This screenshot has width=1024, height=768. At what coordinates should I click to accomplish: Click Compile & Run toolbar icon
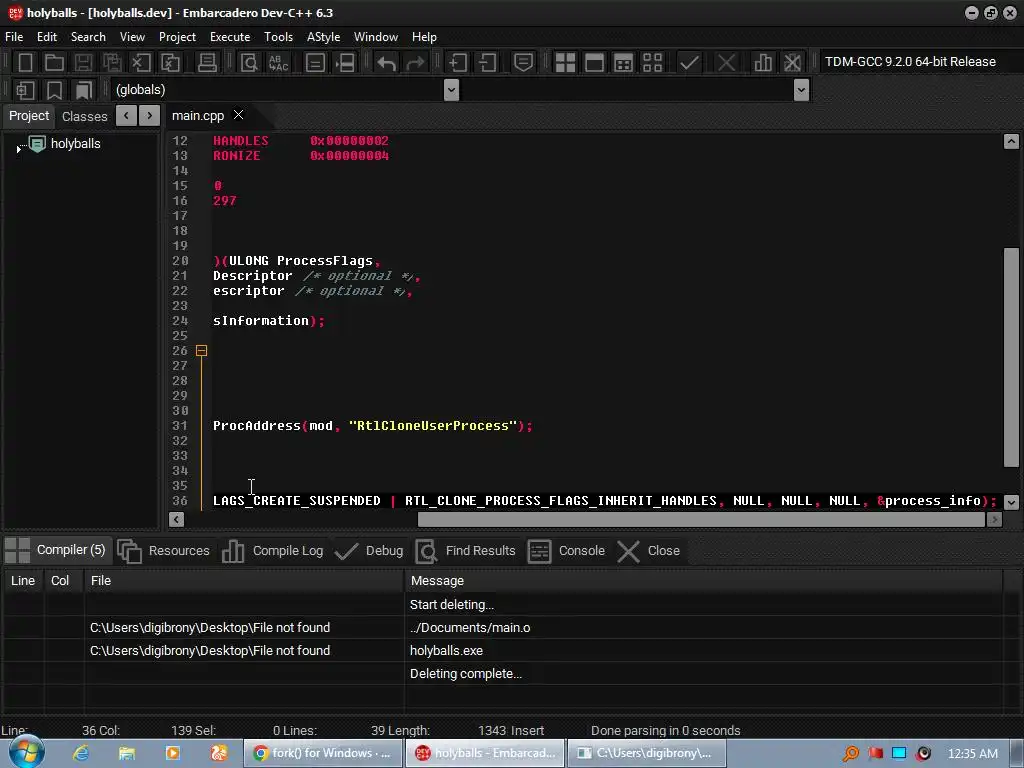624,63
